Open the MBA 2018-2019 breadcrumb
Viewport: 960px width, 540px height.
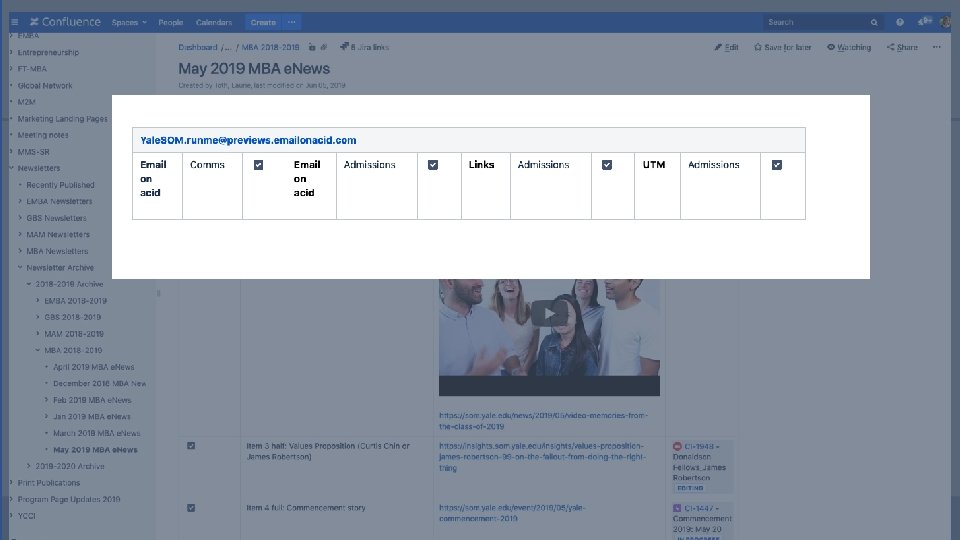pos(270,47)
